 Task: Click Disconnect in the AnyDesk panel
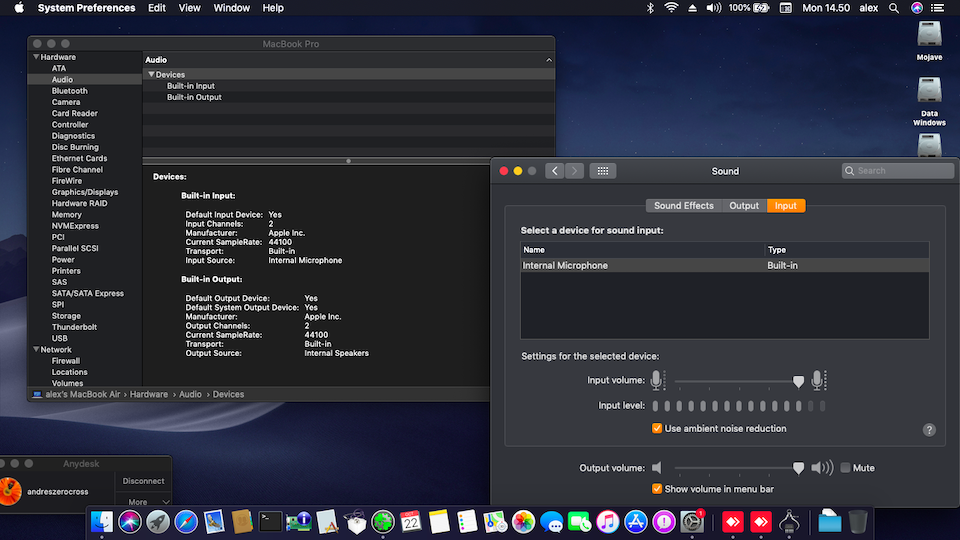point(143,481)
